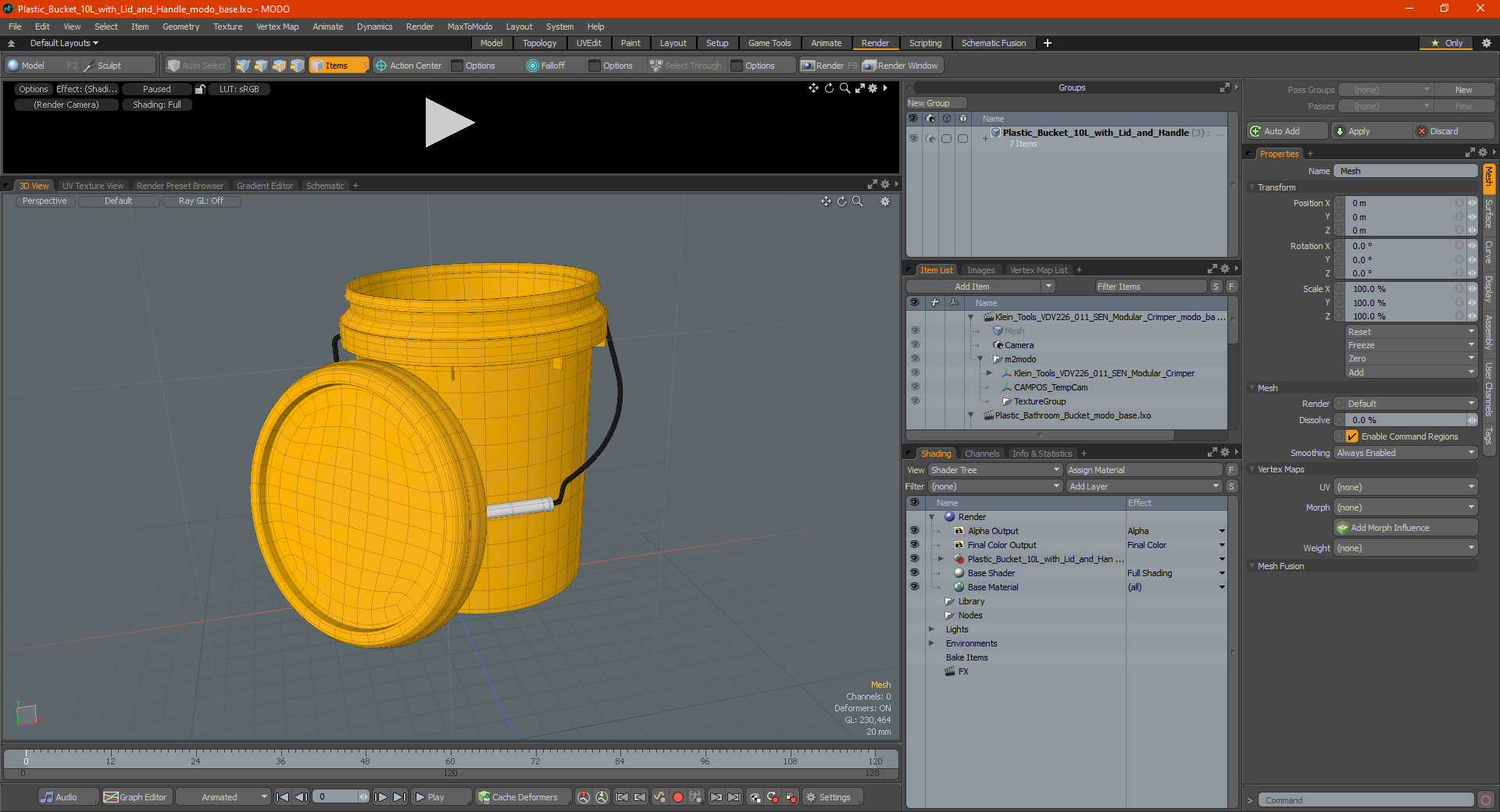This screenshot has height=812, width=1500.
Task: Toggle visibility of CAMPOS_TempCam item
Action: tap(915, 387)
